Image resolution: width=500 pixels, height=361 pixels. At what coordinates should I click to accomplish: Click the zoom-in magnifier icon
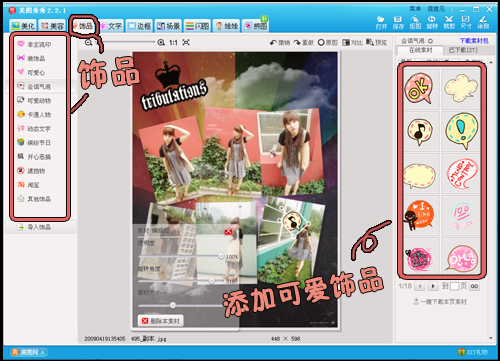(161, 42)
